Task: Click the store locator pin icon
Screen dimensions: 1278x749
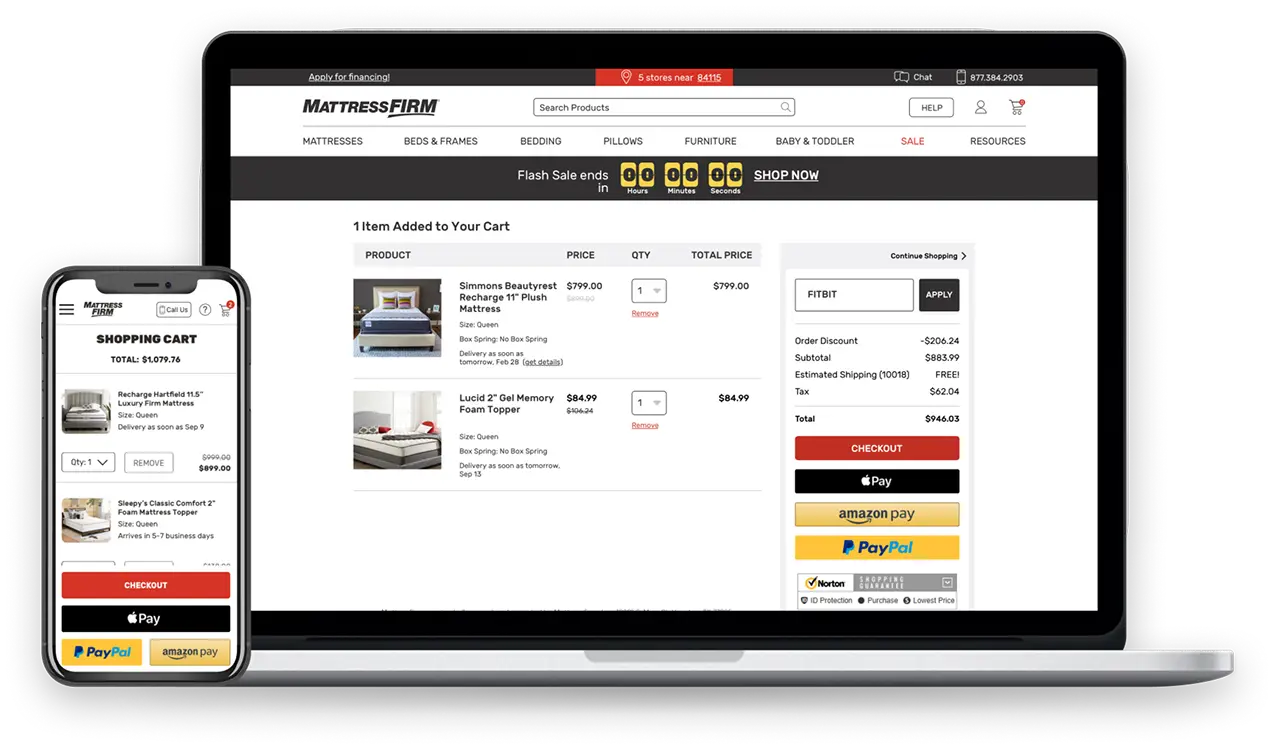Action: coord(626,77)
